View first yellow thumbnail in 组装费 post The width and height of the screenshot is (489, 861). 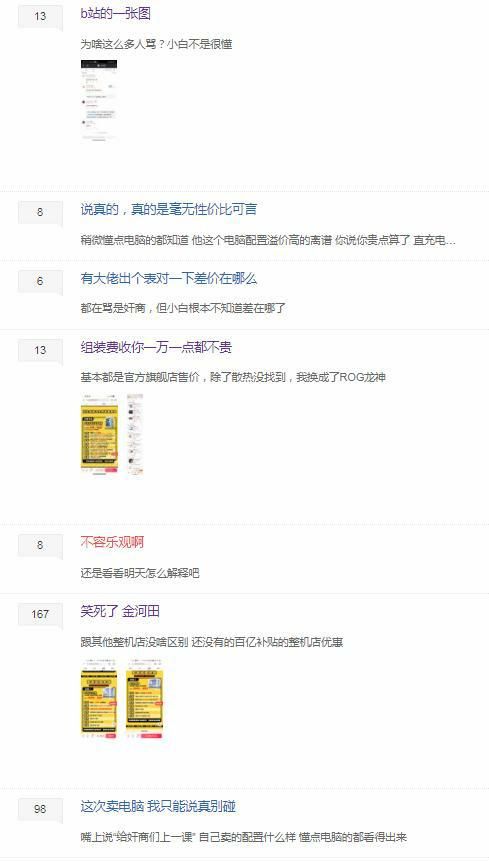coord(99,433)
